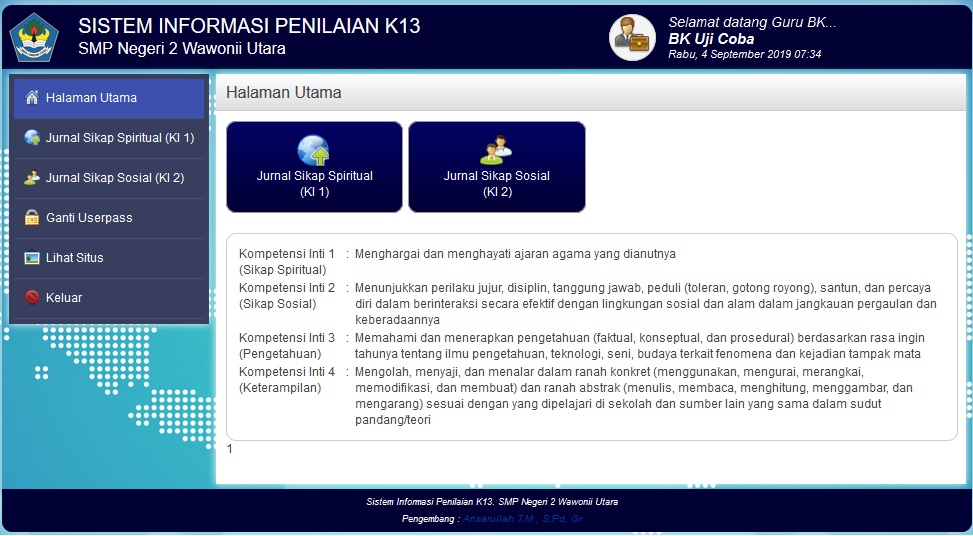
Task: Click the large globe icon on the Spiritual tile
Action: [x=314, y=150]
